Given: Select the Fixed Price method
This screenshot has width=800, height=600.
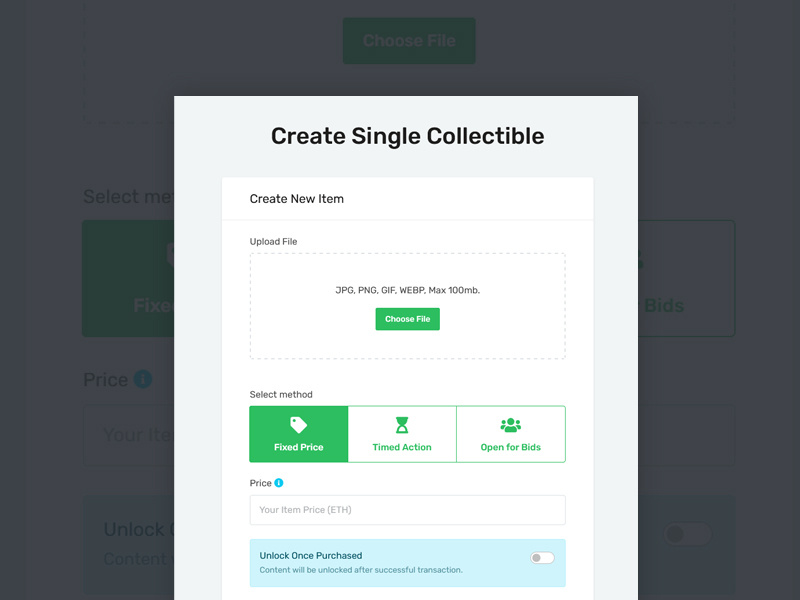Looking at the screenshot, I should tap(298, 434).
